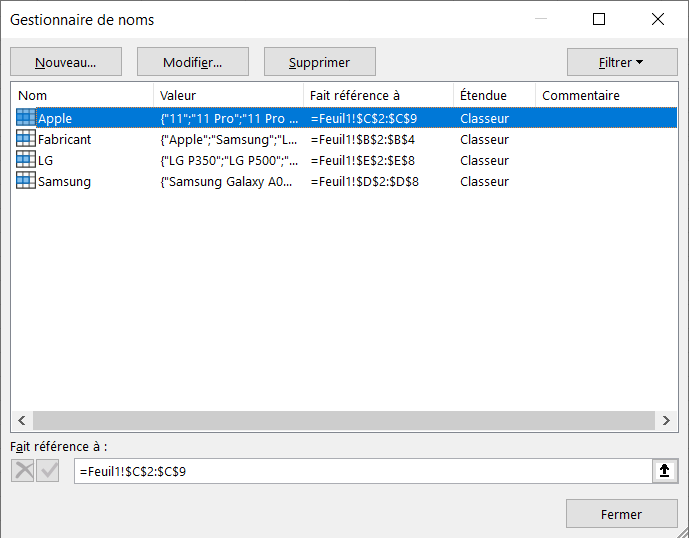Screen dimensions: 689x538
Task: Click the Commentaire column header
Action: pyautogui.click(x=606, y=95)
